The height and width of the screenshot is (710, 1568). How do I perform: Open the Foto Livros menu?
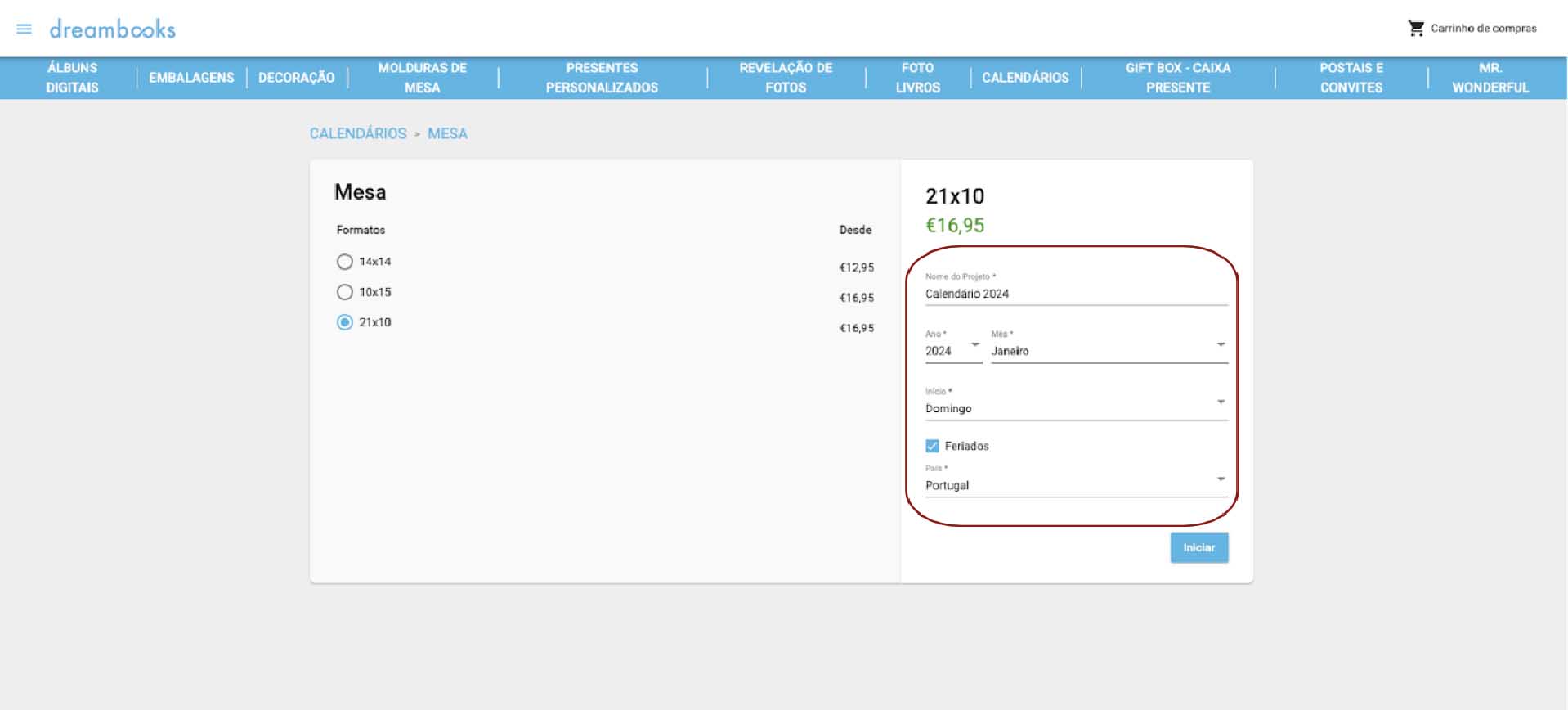(917, 78)
